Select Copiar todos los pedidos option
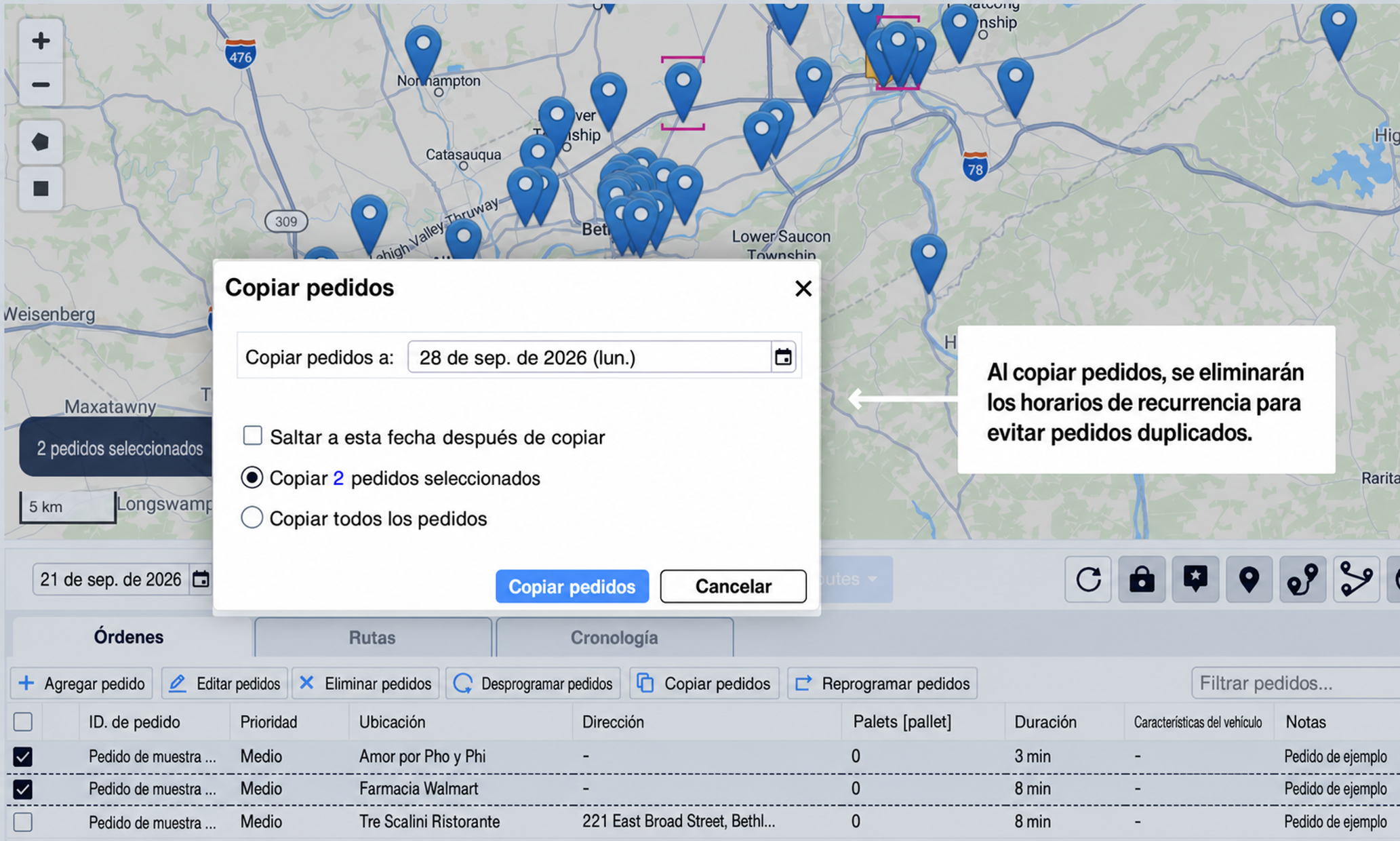1400x841 pixels. 252,517
